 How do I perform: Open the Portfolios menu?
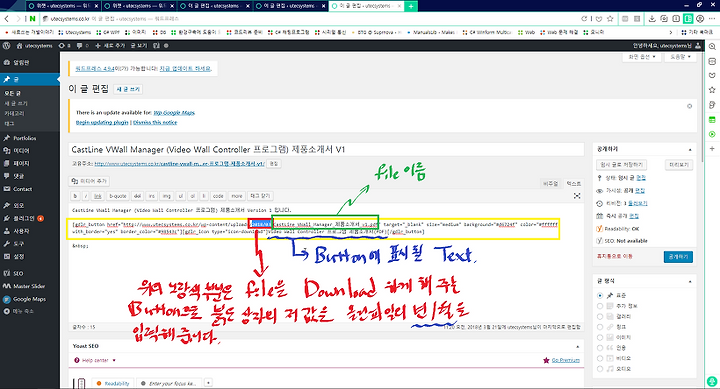[24, 138]
